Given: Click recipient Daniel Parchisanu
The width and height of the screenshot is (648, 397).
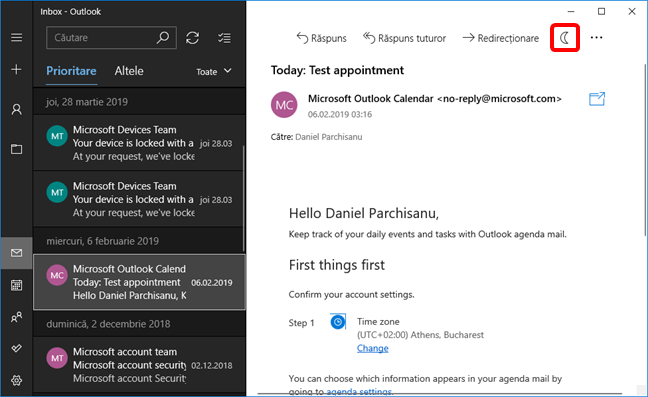Looking at the screenshot, I should tap(329, 137).
